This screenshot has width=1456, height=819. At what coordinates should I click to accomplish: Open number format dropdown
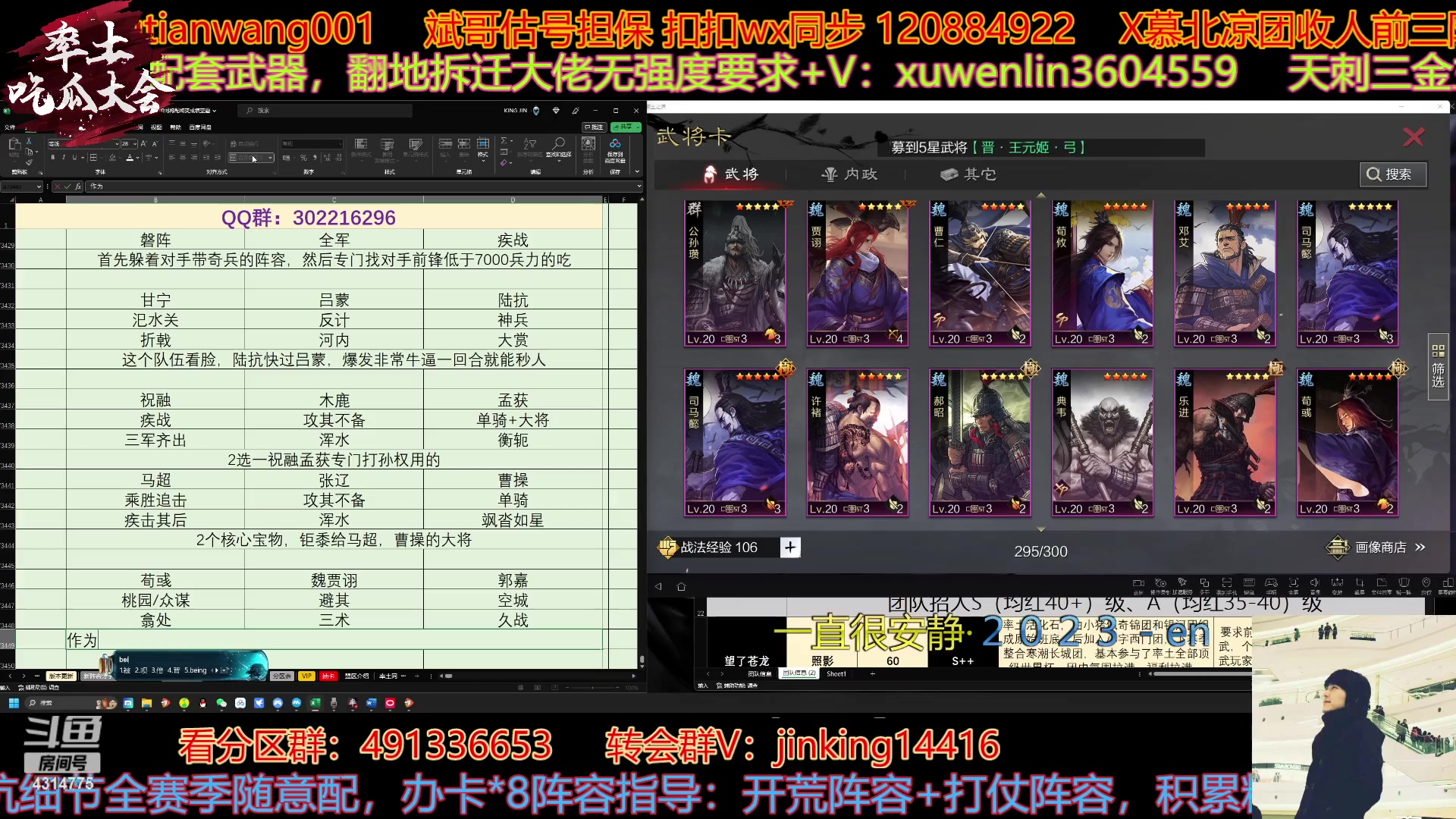click(x=339, y=143)
